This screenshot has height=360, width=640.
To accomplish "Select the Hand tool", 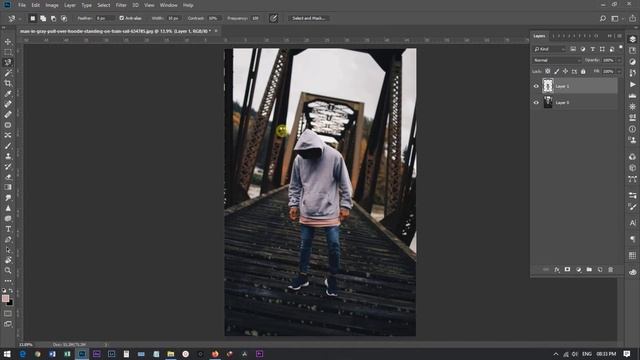I will (x=8, y=260).
